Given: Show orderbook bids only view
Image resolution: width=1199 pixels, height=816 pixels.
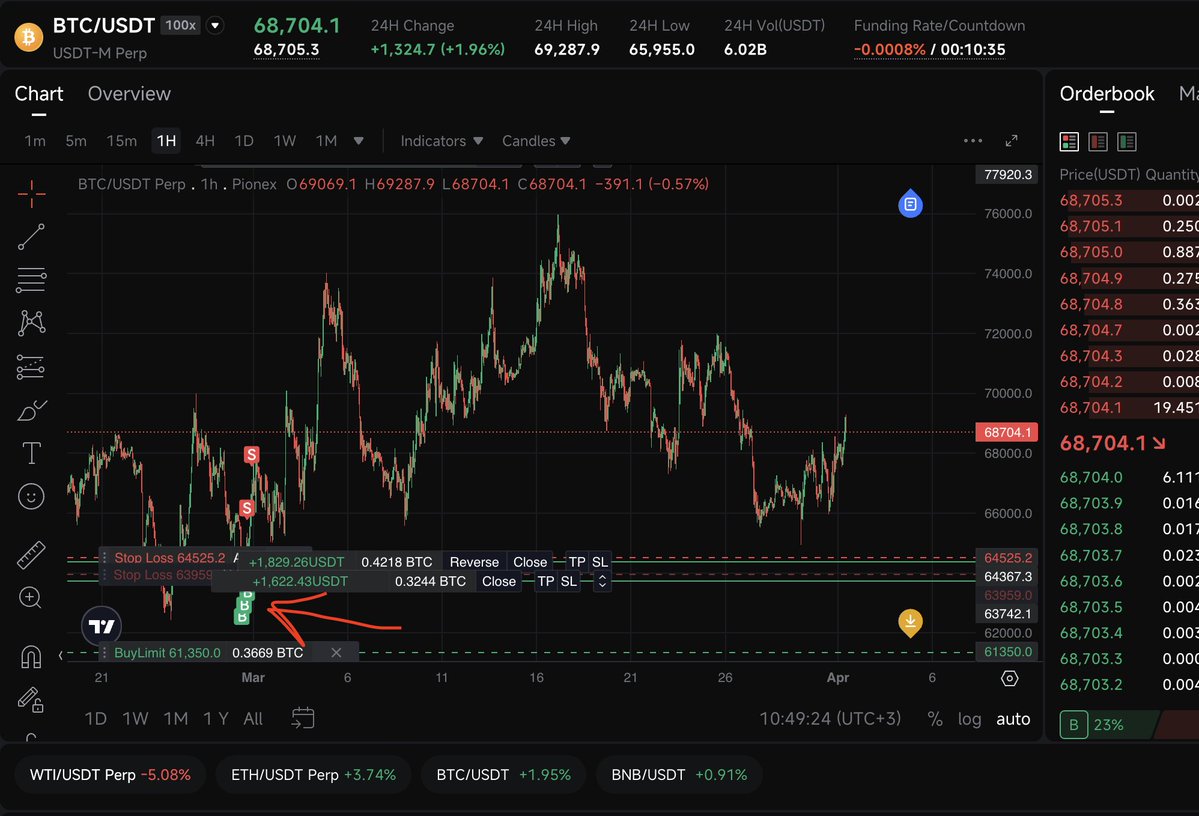Looking at the screenshot, I should coord(1126,141).
